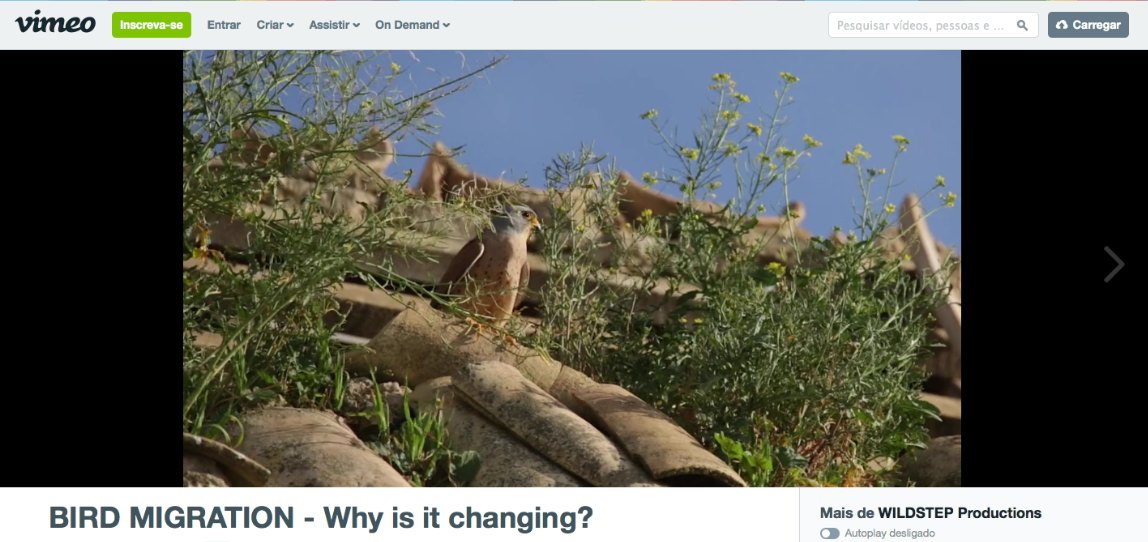The height and width of the screenshot is (542, 1148).
Task: Click the chevron beside On Demand
Action: [447, 26]
